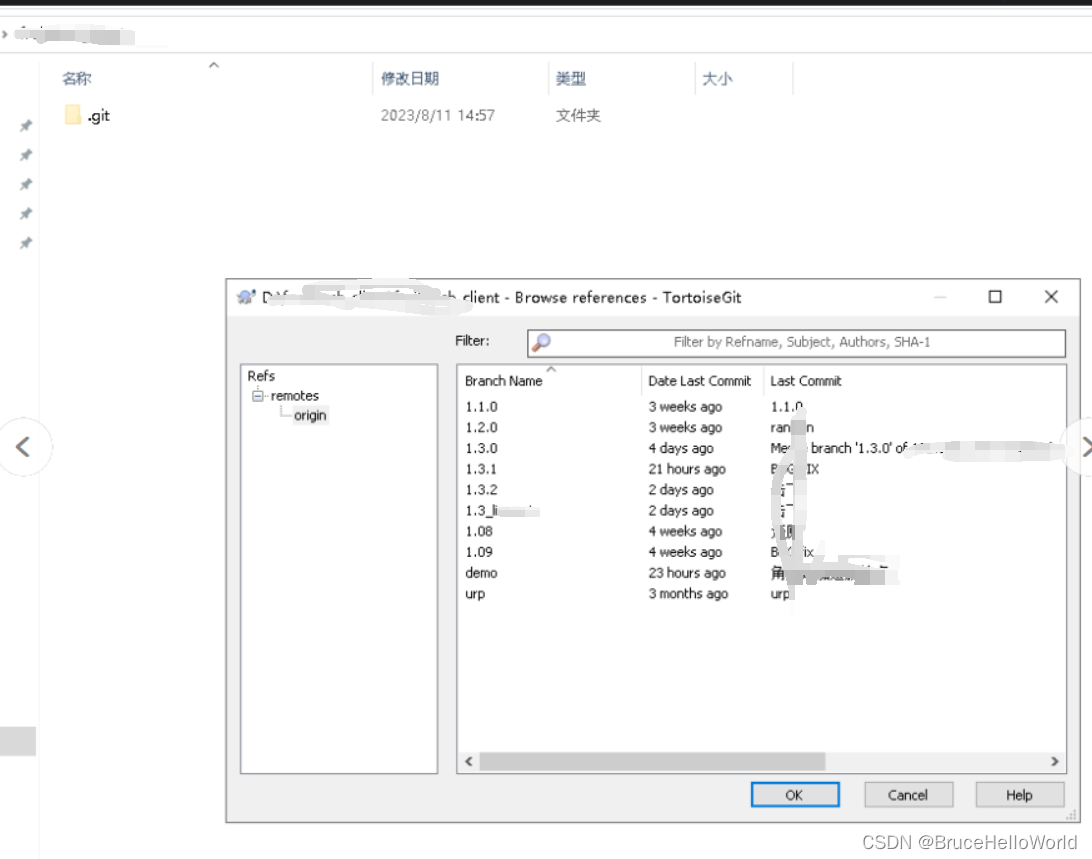Image resolution: width=1092 pixels, height=859 pixels.
Task: Select the demo branch in the list
Action: [x=480, y=572]
